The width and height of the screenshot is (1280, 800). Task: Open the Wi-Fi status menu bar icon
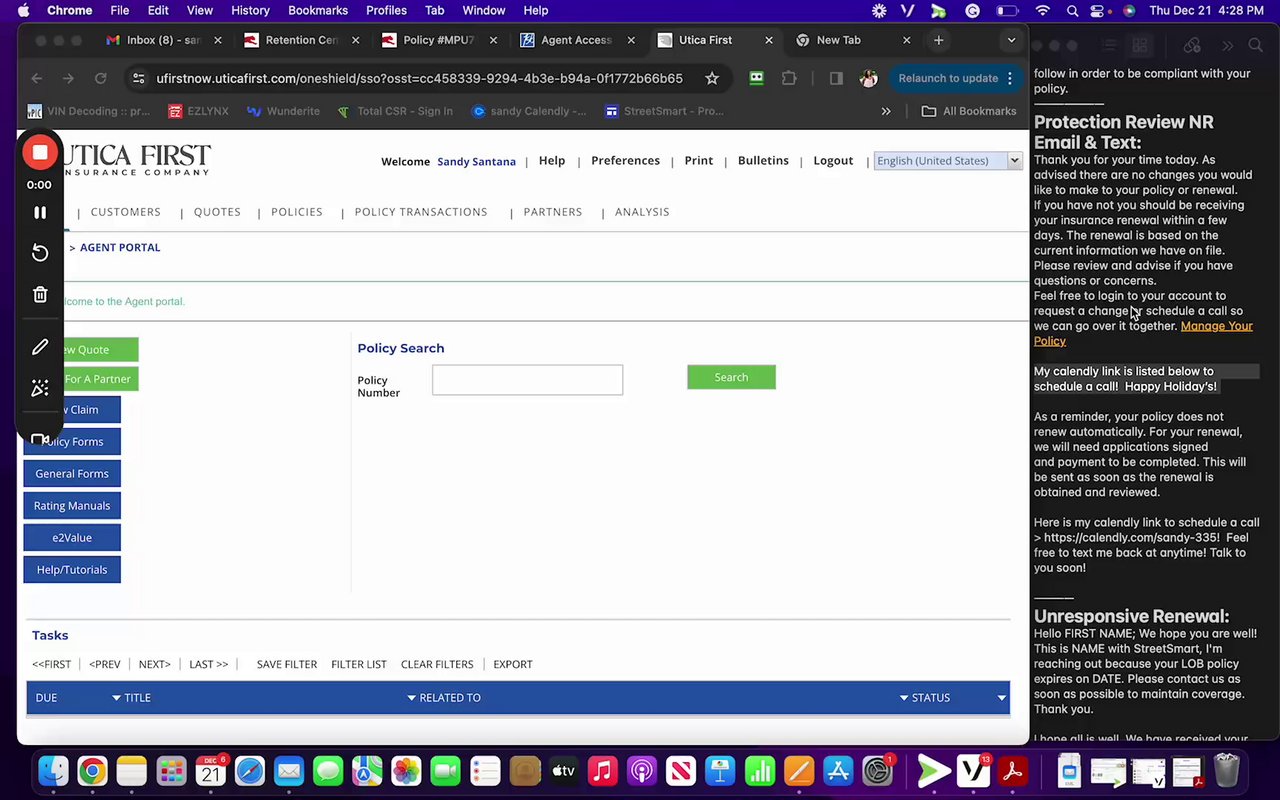pyautogui.click(x=1043, y=10)
